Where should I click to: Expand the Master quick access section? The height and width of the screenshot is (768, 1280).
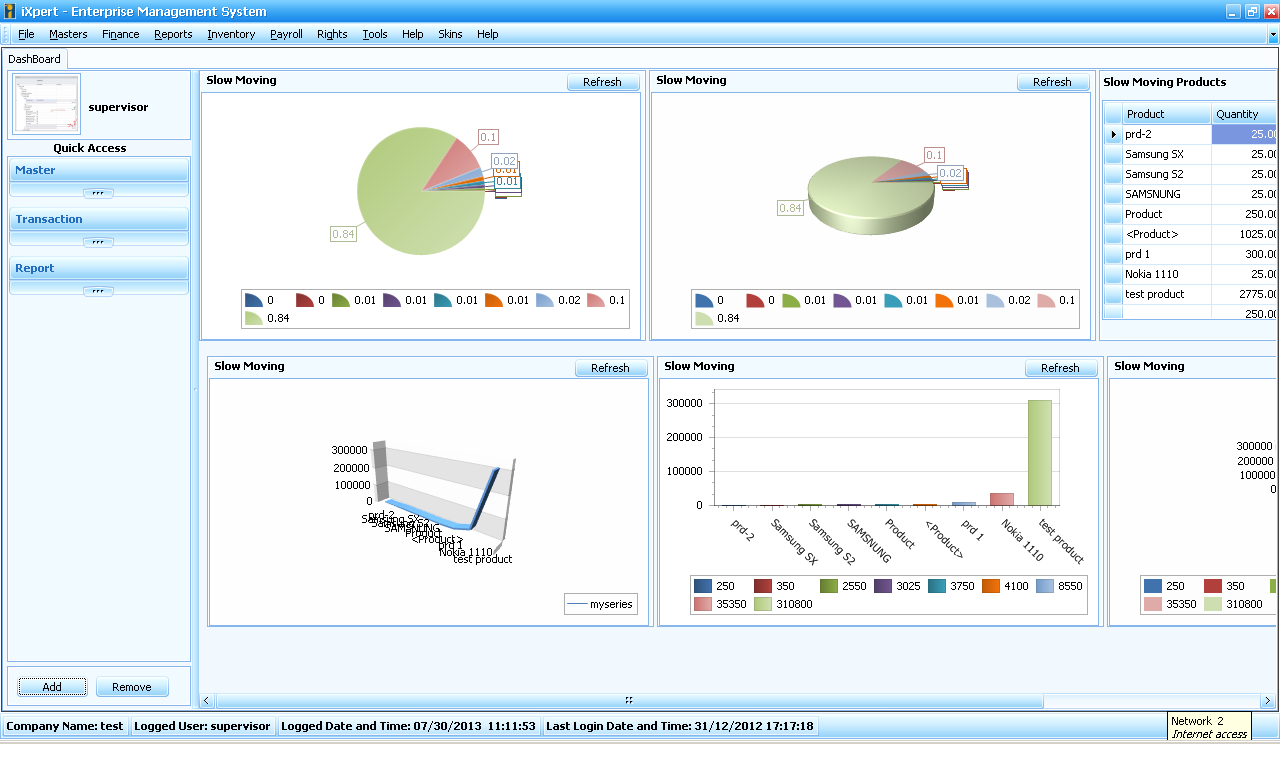[x=98, y=193]
